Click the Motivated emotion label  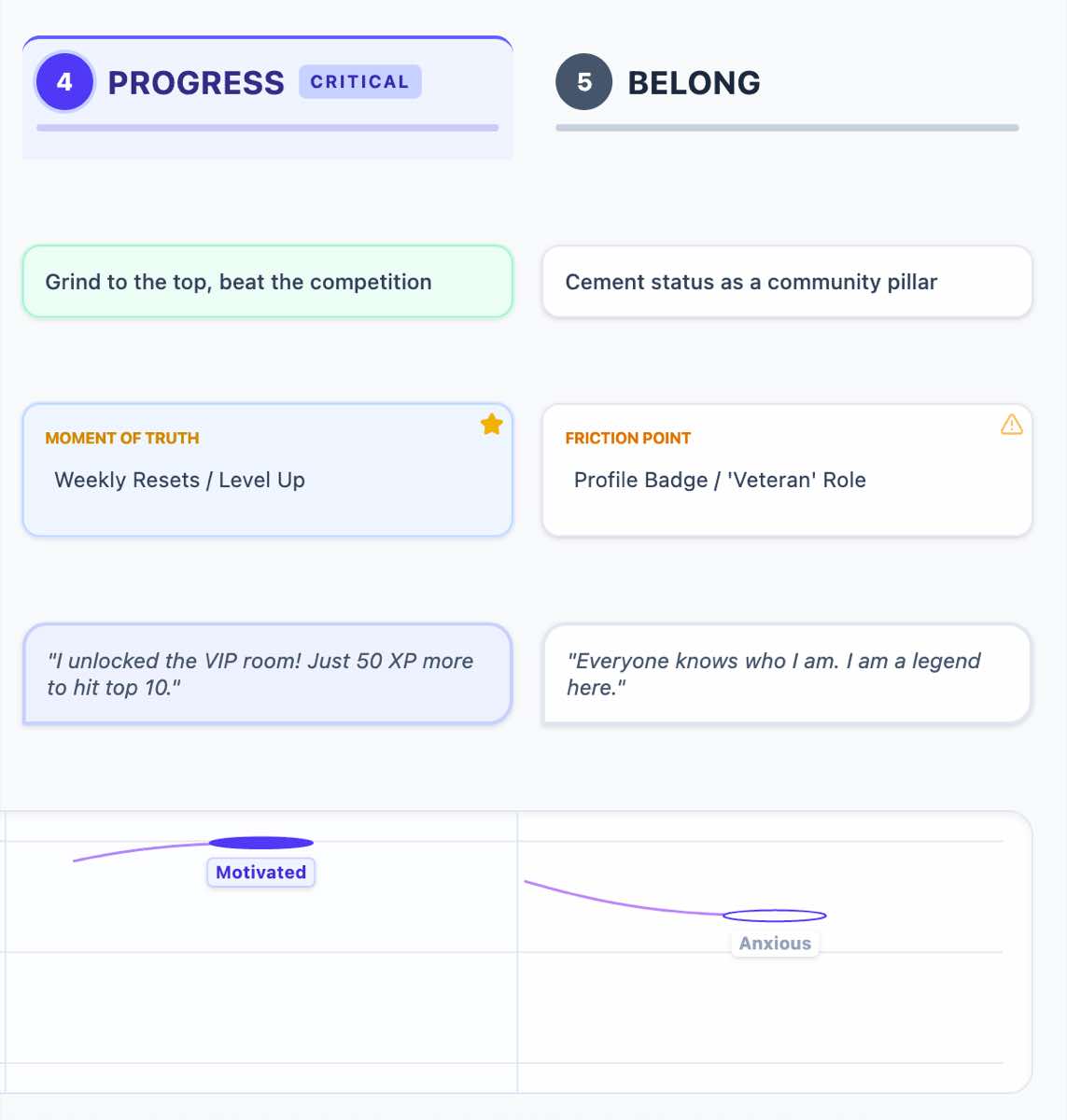[x=261, y=873]
